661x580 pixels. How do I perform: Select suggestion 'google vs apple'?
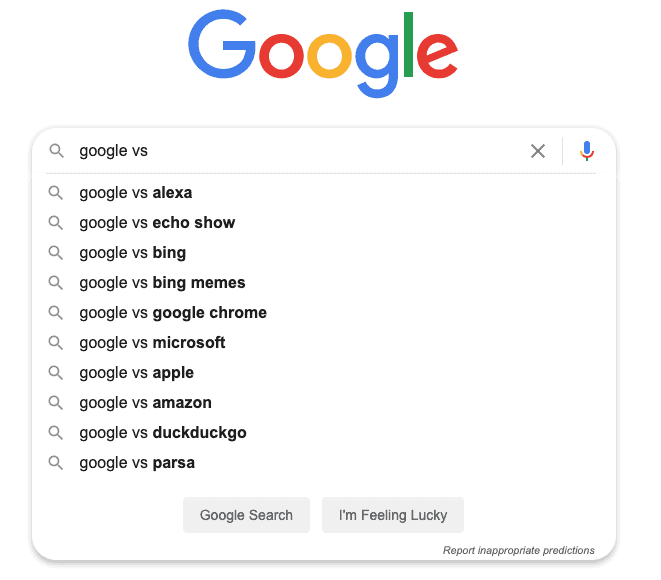point(324,373)
